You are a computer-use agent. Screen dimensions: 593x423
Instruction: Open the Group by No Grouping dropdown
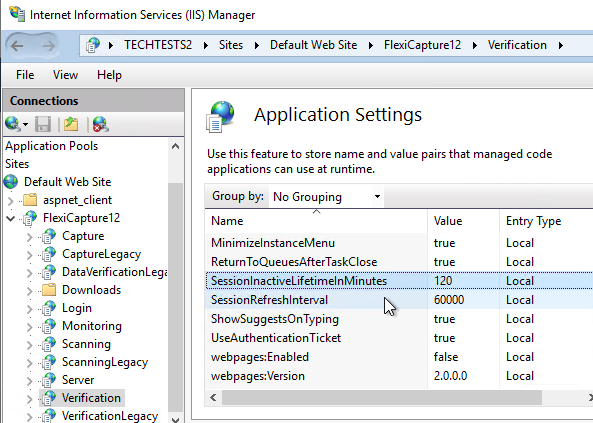[326, 197]
